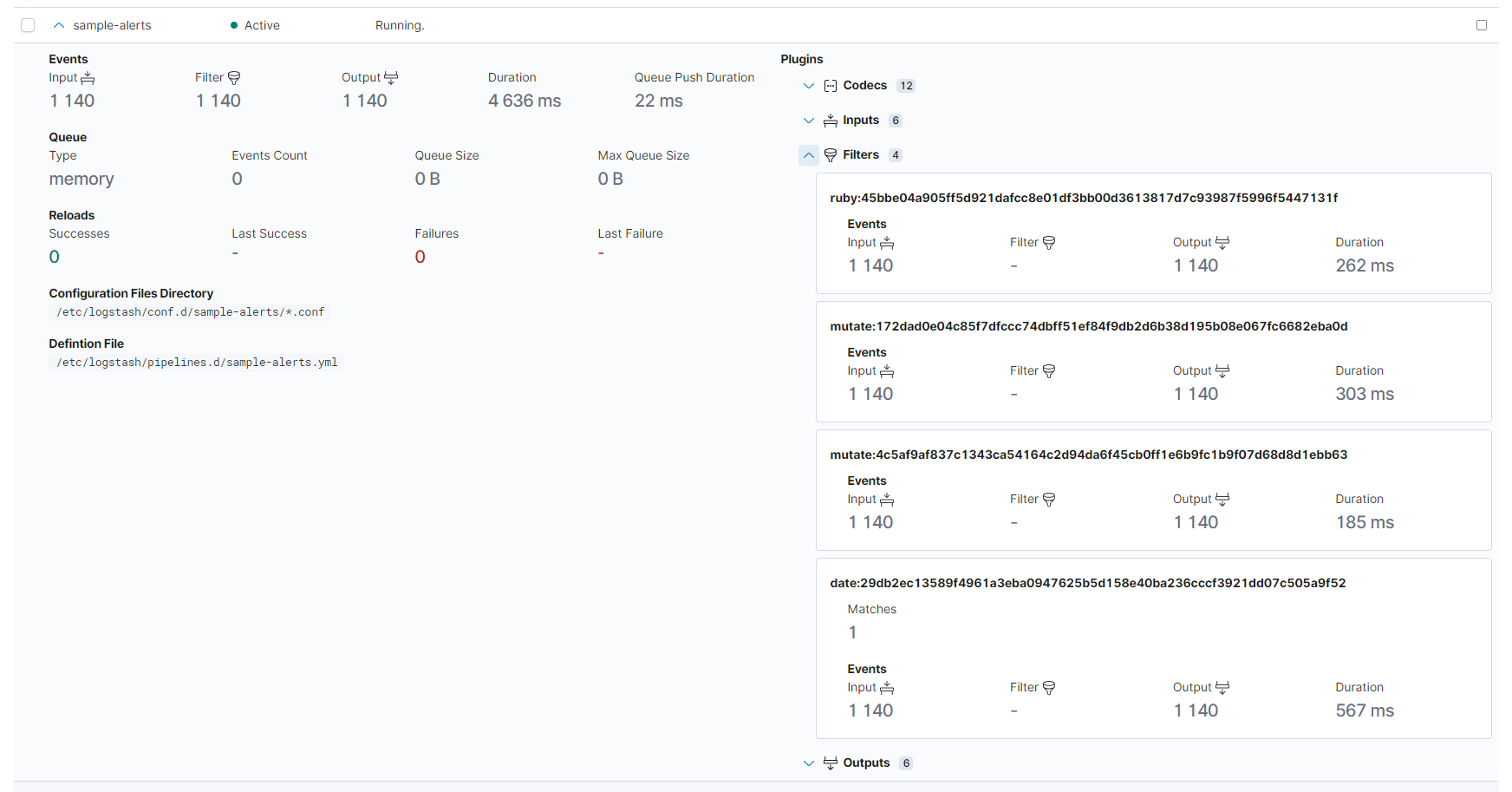
Task: Click the sample-alerts.yml definition file path
Action: 197,363
